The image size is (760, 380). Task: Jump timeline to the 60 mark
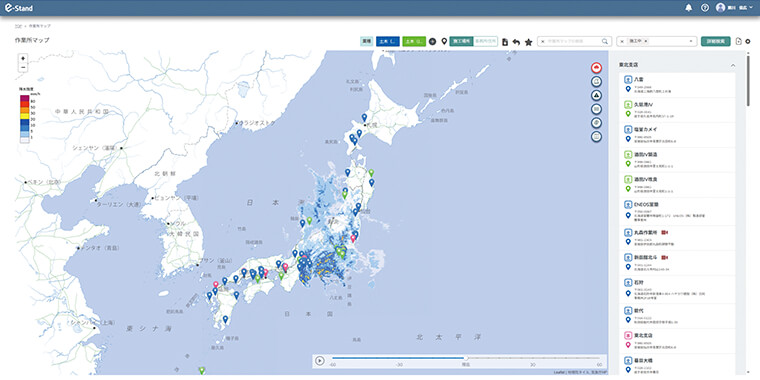click(599, 364)
